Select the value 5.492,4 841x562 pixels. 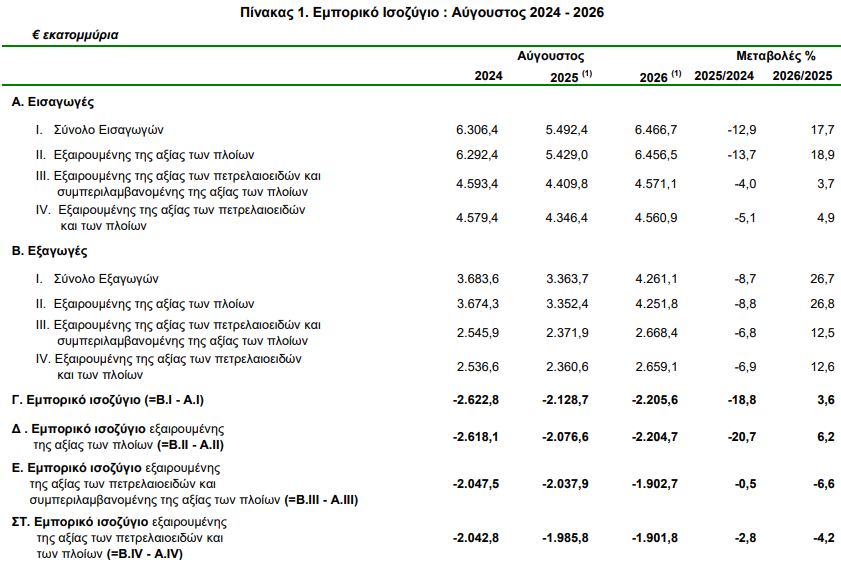[566, 130]
